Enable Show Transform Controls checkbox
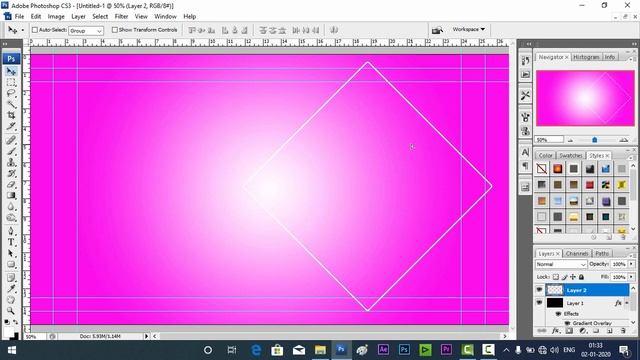Screen dimensions: 640x360 pos(115,30)
